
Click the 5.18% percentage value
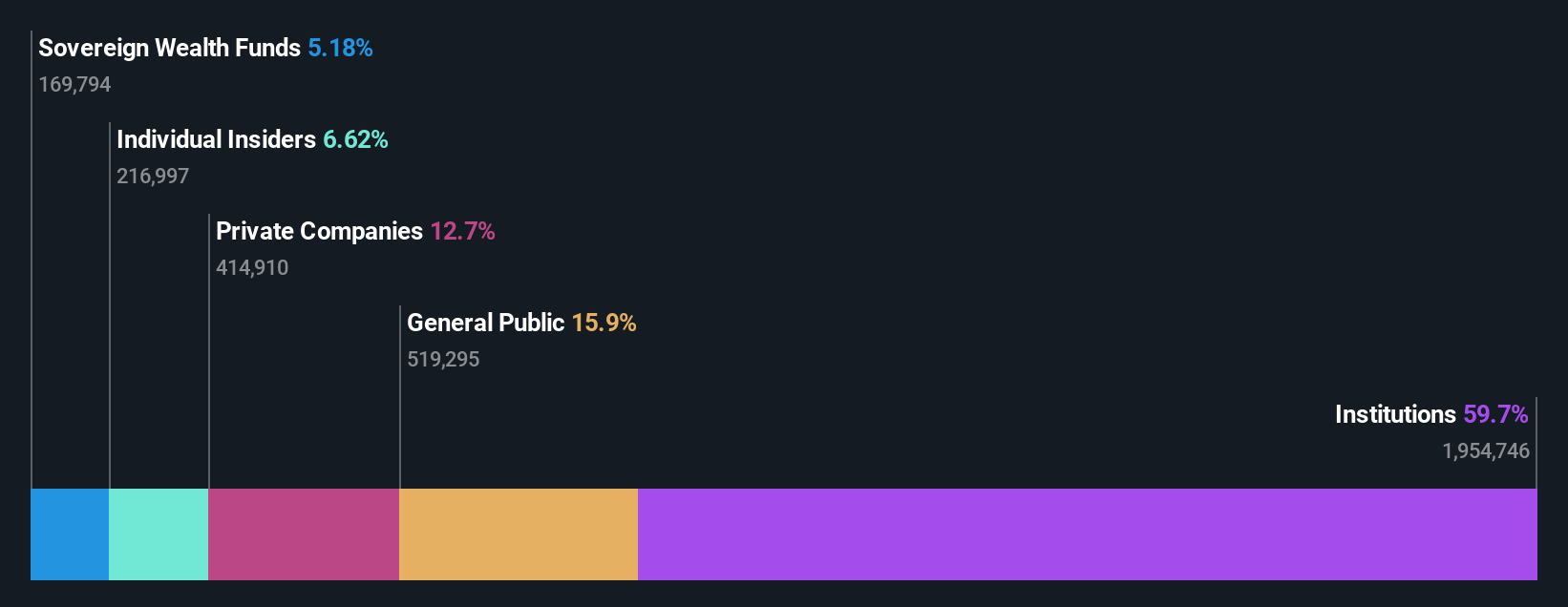point(340,48)
